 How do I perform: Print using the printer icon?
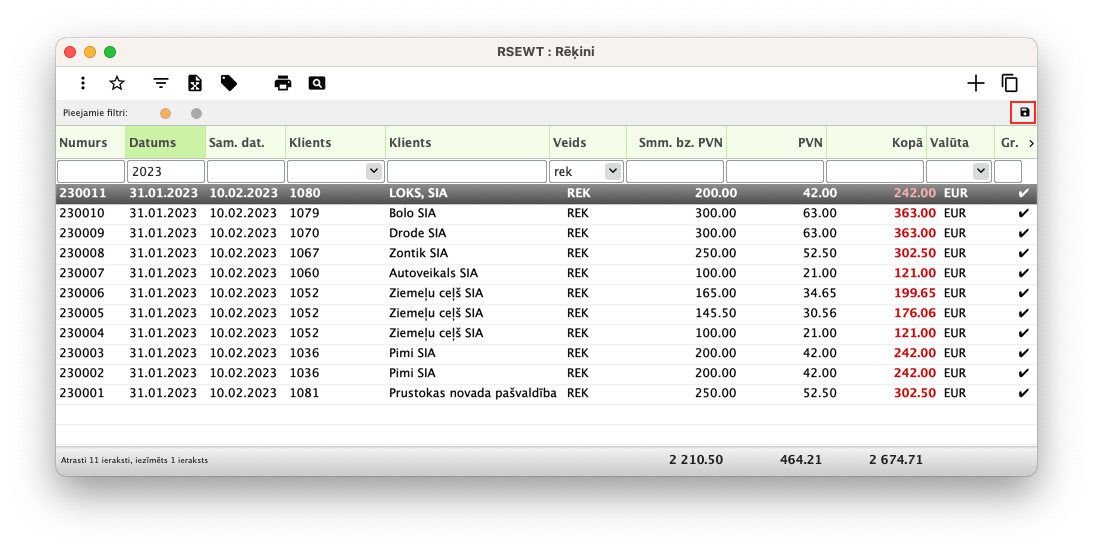283,84
